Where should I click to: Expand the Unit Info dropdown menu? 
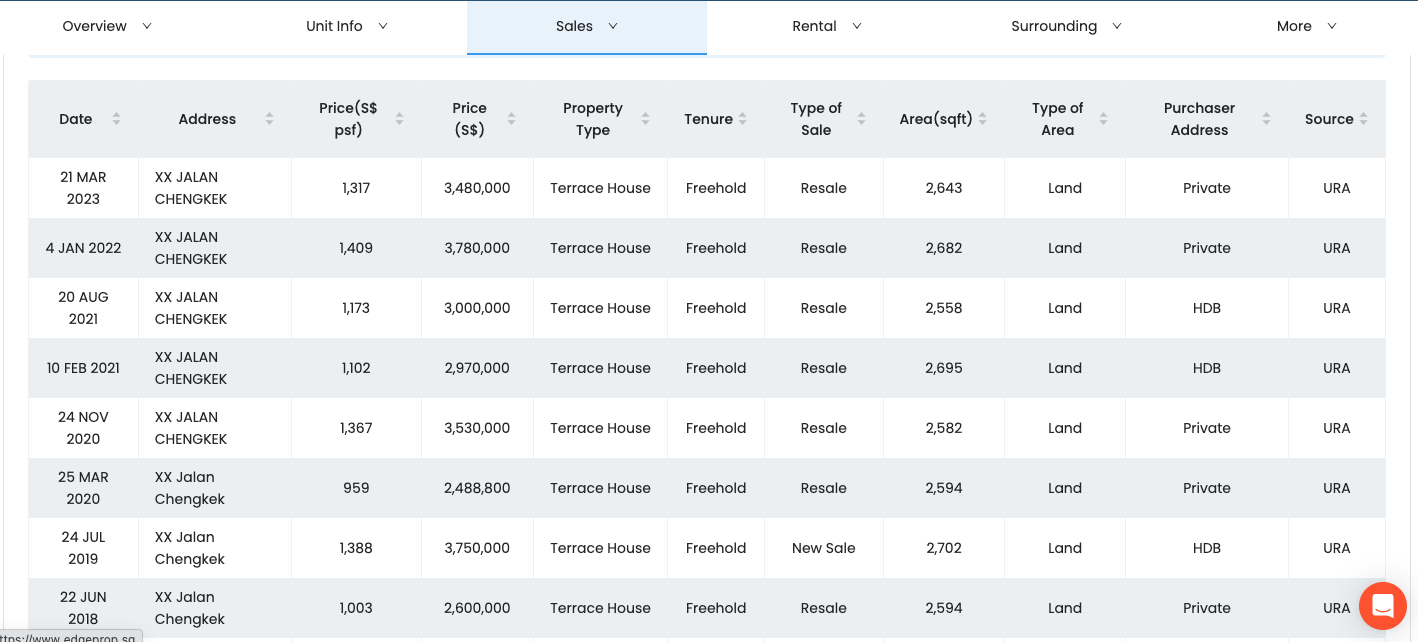click(346, 26)
